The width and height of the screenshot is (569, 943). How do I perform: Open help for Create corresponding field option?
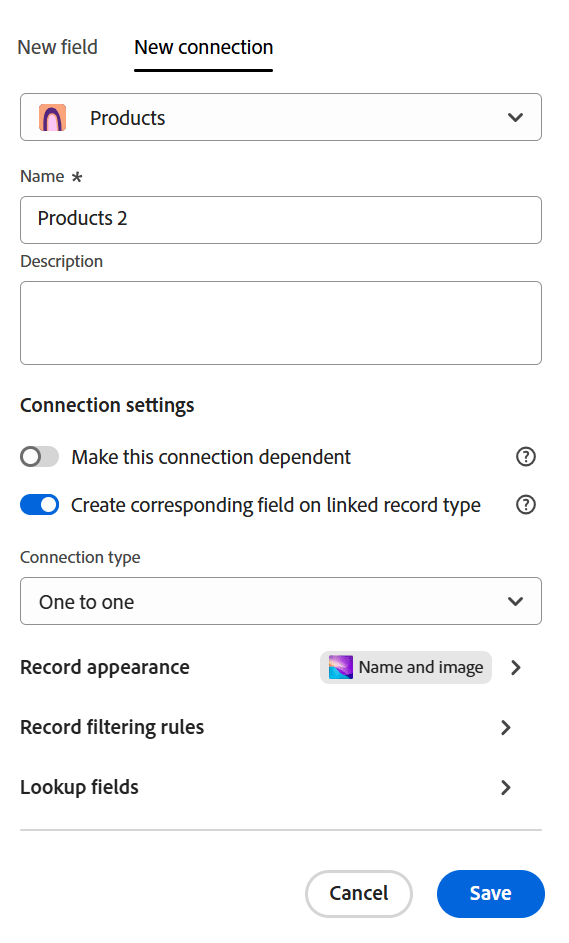click(526, 505)
